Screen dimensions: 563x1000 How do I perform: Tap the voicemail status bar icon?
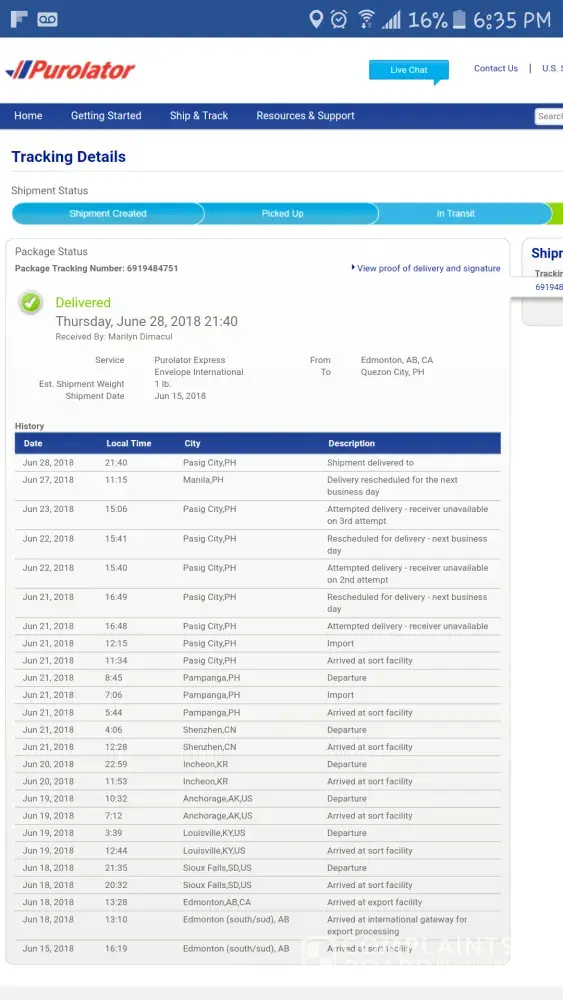tap(47, 20)
